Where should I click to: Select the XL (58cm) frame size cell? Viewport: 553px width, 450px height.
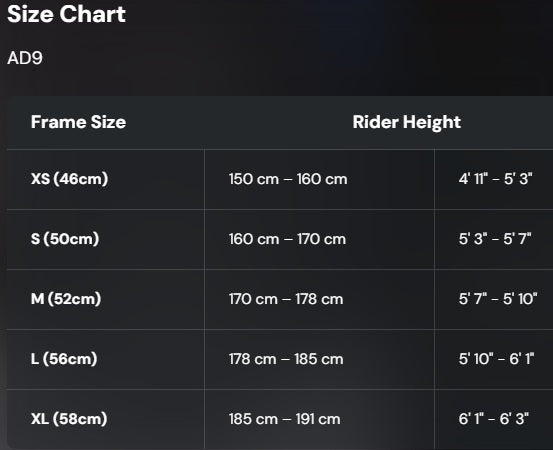point(105,419)
